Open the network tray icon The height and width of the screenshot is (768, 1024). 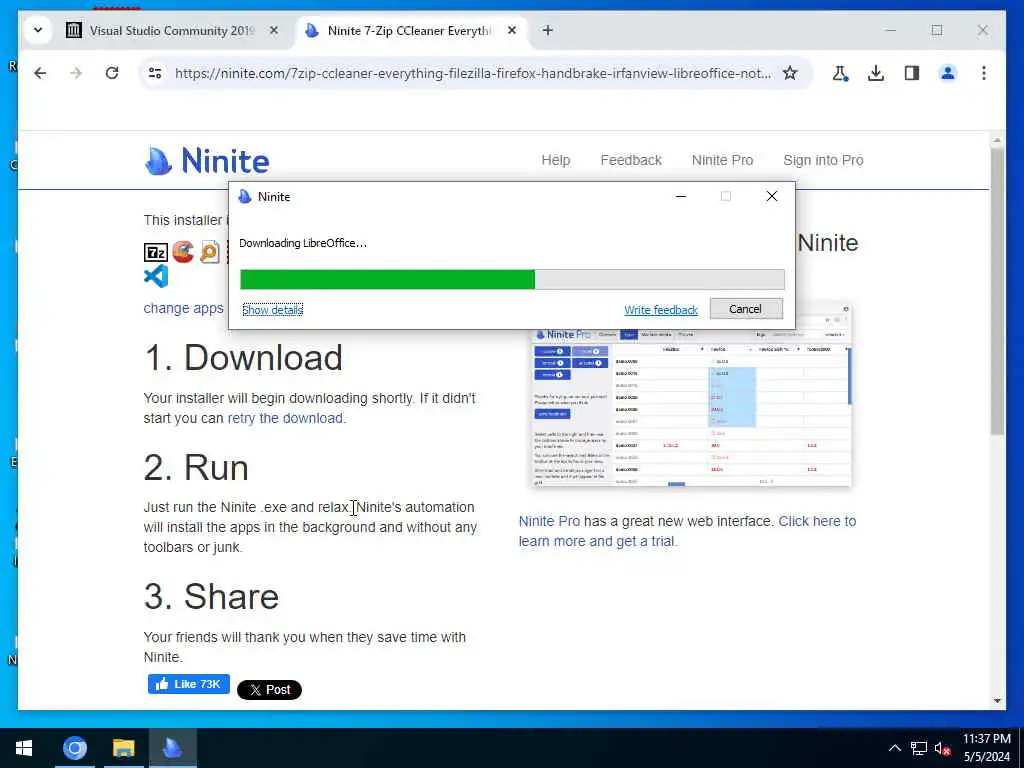[919, 748]
